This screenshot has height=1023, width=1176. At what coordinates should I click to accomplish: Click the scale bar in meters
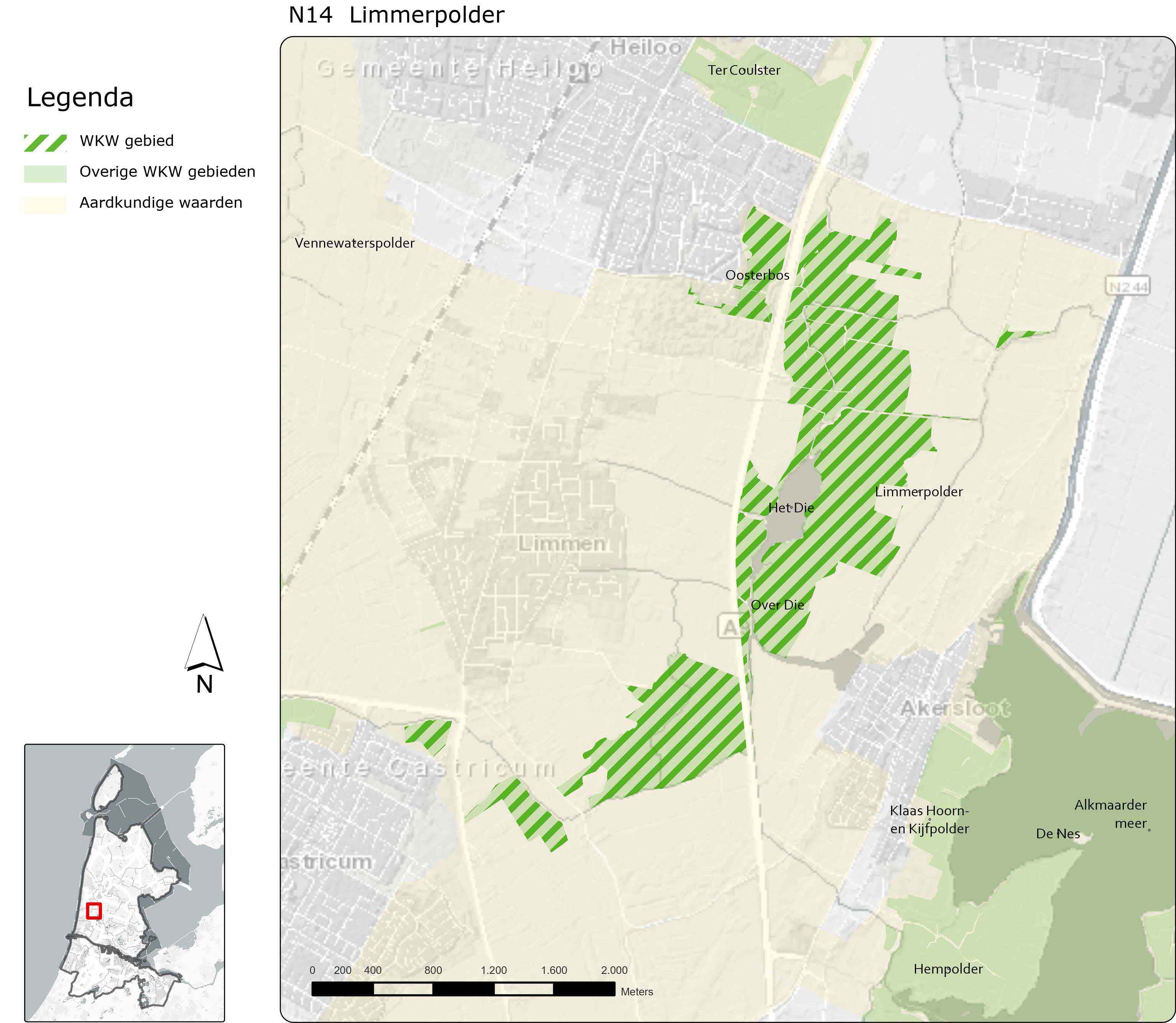point(463,989)
